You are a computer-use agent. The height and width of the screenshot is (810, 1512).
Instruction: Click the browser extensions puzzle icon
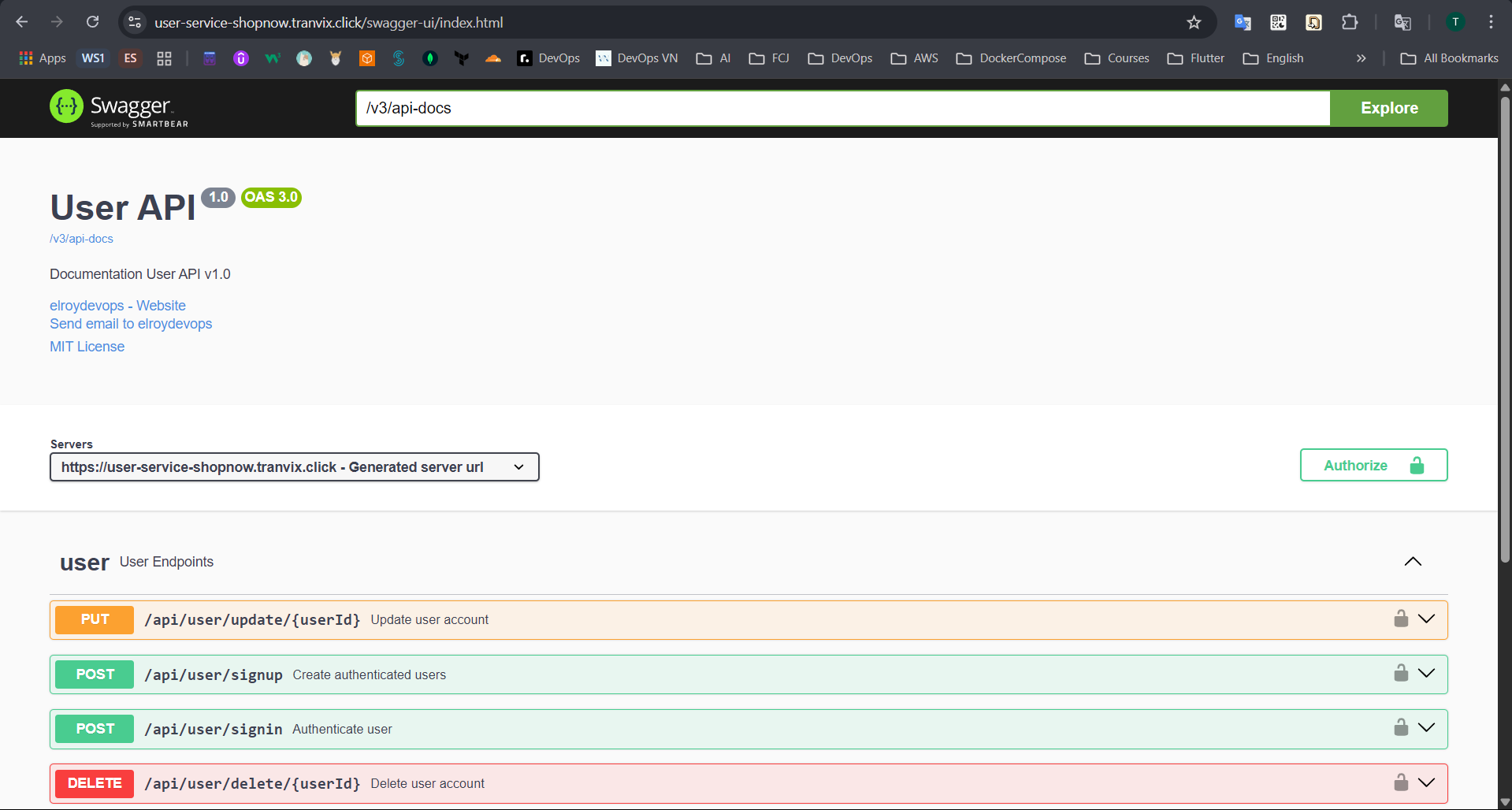[1350, 22]
